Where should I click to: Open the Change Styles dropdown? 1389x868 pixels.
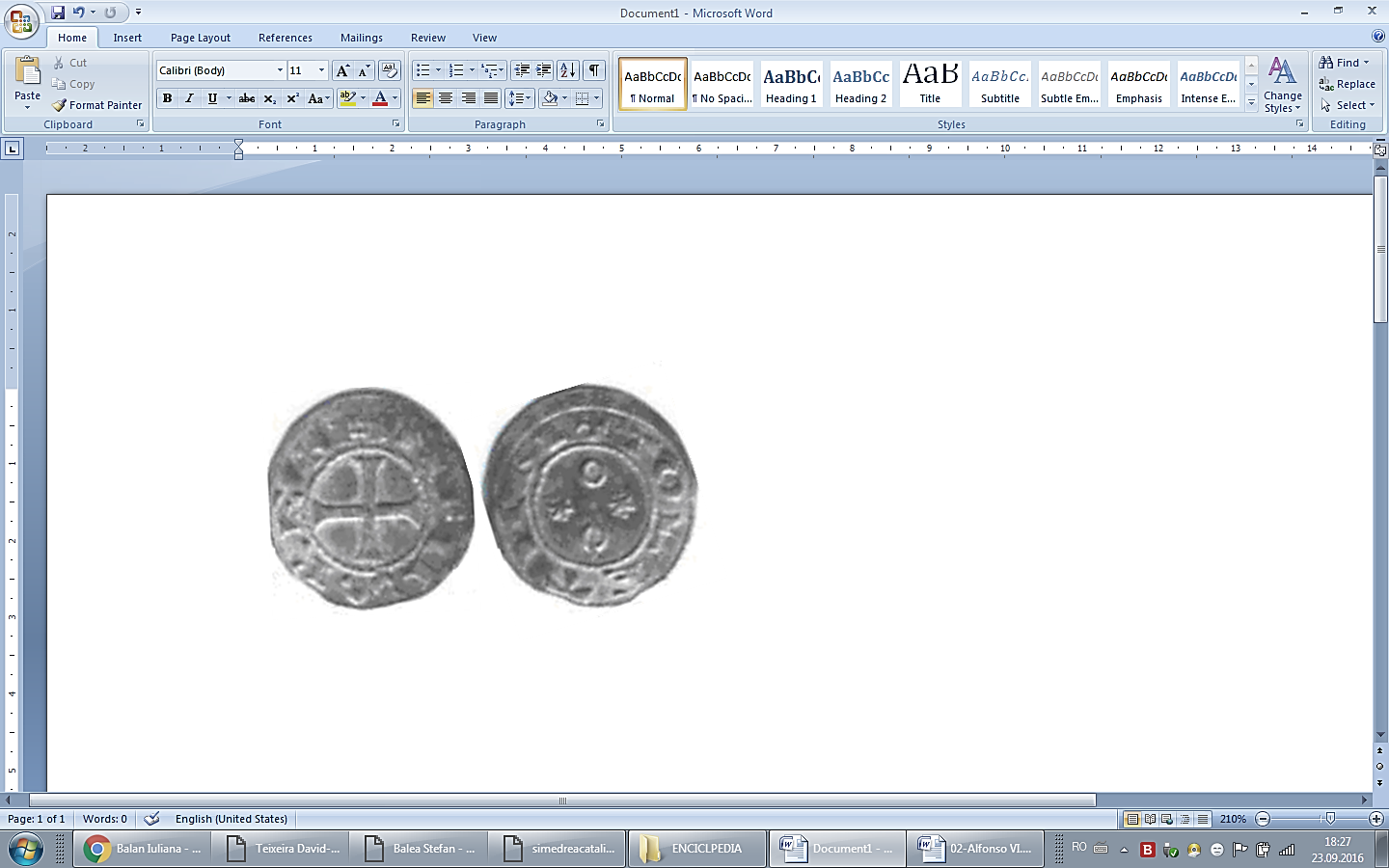pos(1282,85)
